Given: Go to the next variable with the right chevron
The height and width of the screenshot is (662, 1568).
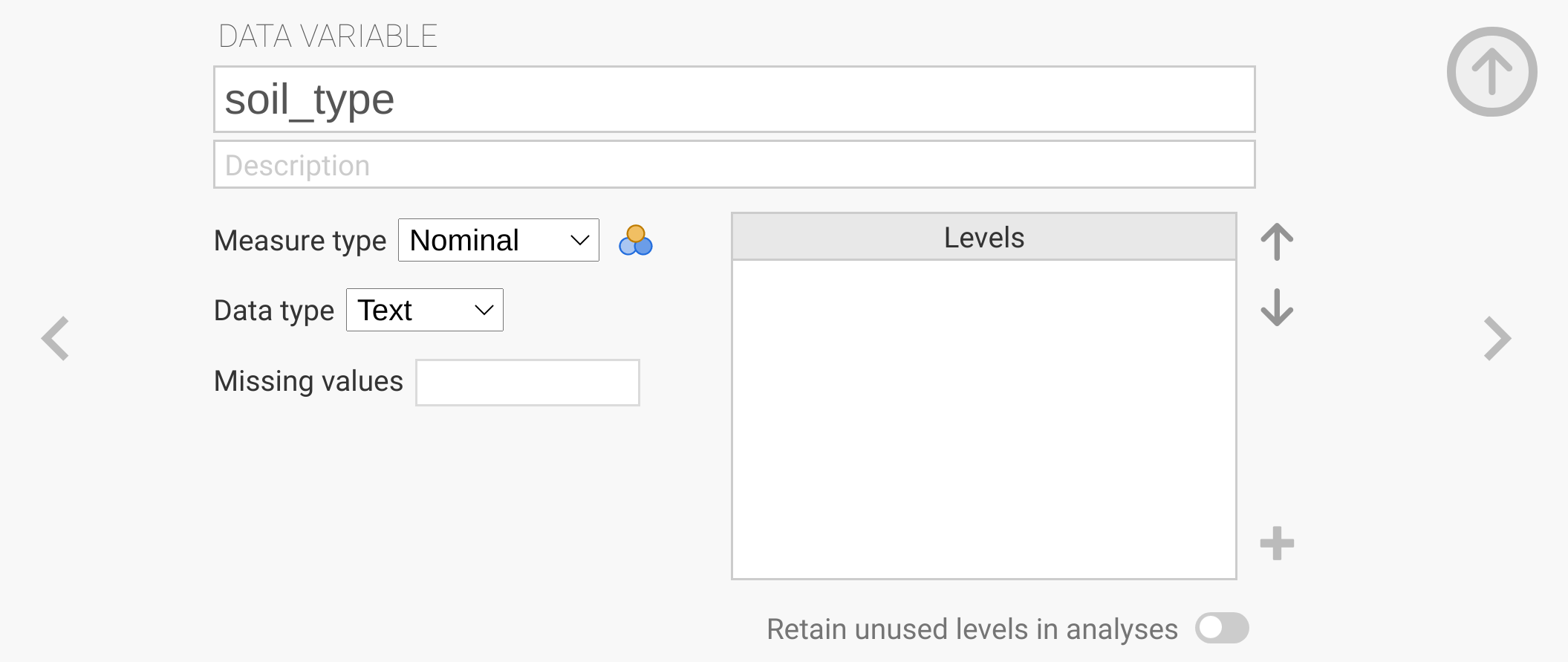Looking at the screenshot, I should pos(1497,339).
